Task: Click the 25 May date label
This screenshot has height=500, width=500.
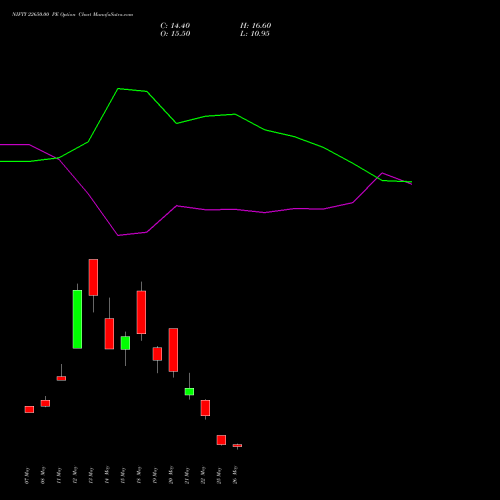Action: click(220, 475)
